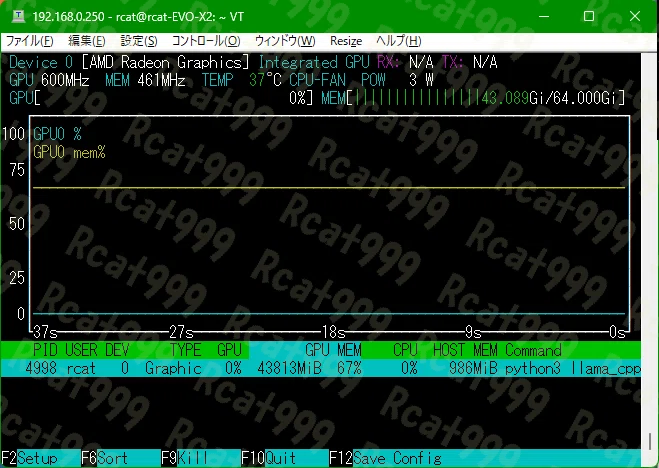659x468 pixels.
Task: Click the TYPE column header
Action: tap(185, 350)
